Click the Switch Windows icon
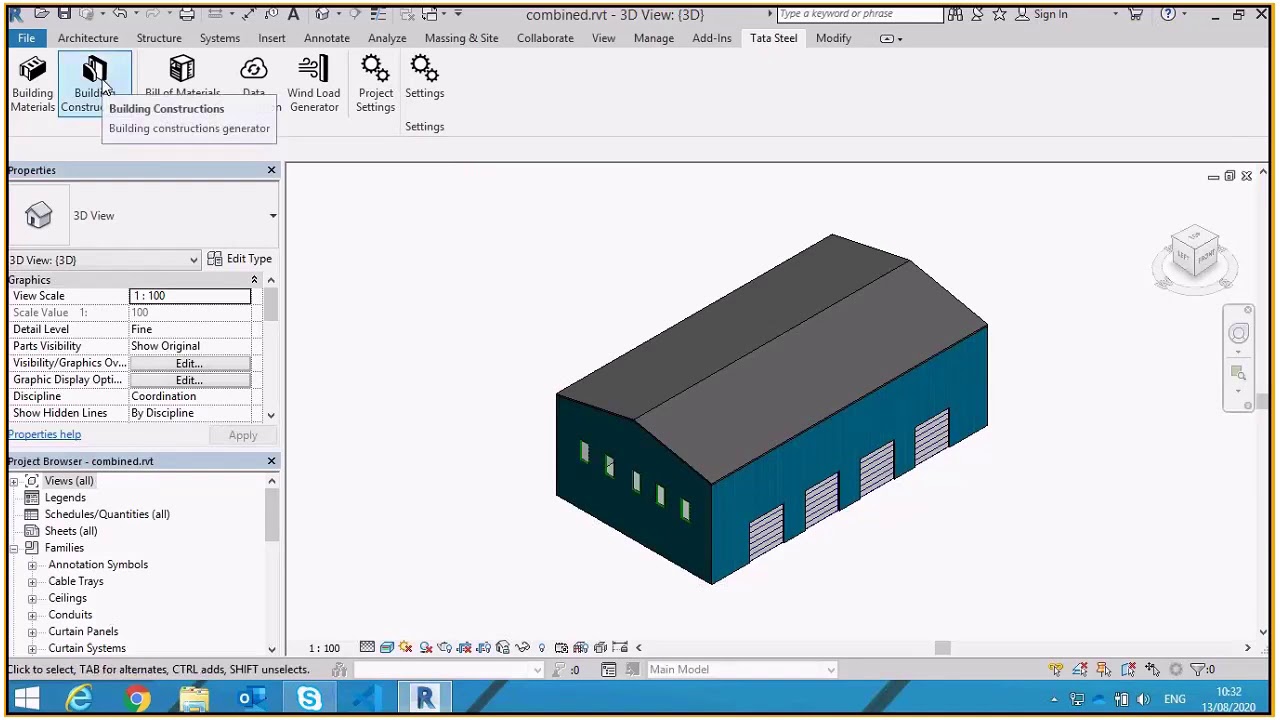This screenshot has width=1280, height=720. pyautogui.click(x=429, y=14)
